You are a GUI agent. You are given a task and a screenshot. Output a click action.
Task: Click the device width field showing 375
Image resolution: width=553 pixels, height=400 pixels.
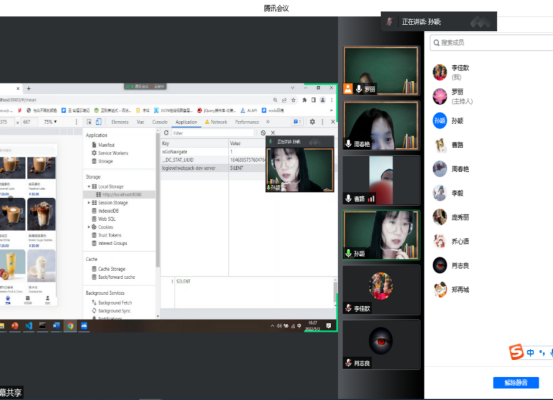(x=5, y=122)
